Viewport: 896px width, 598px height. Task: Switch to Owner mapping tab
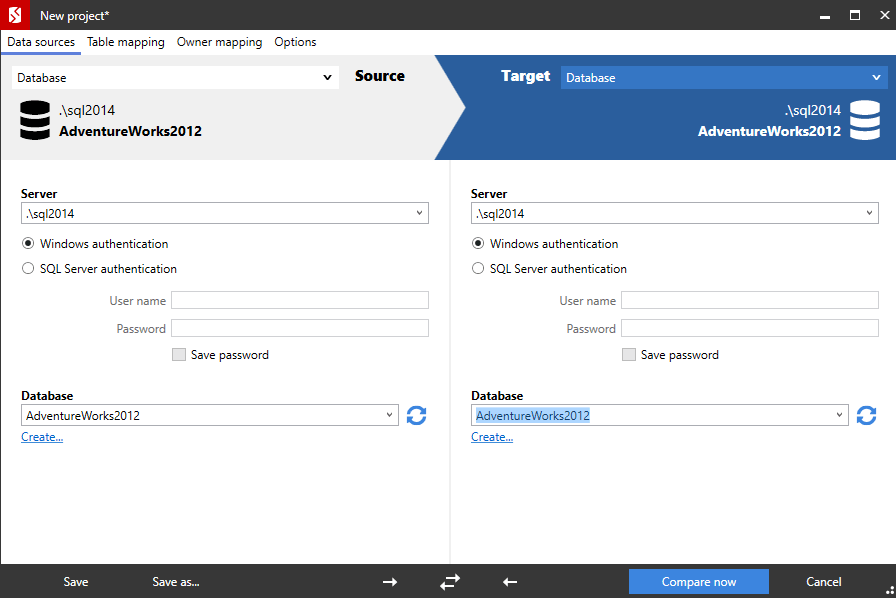coord(219,42)
